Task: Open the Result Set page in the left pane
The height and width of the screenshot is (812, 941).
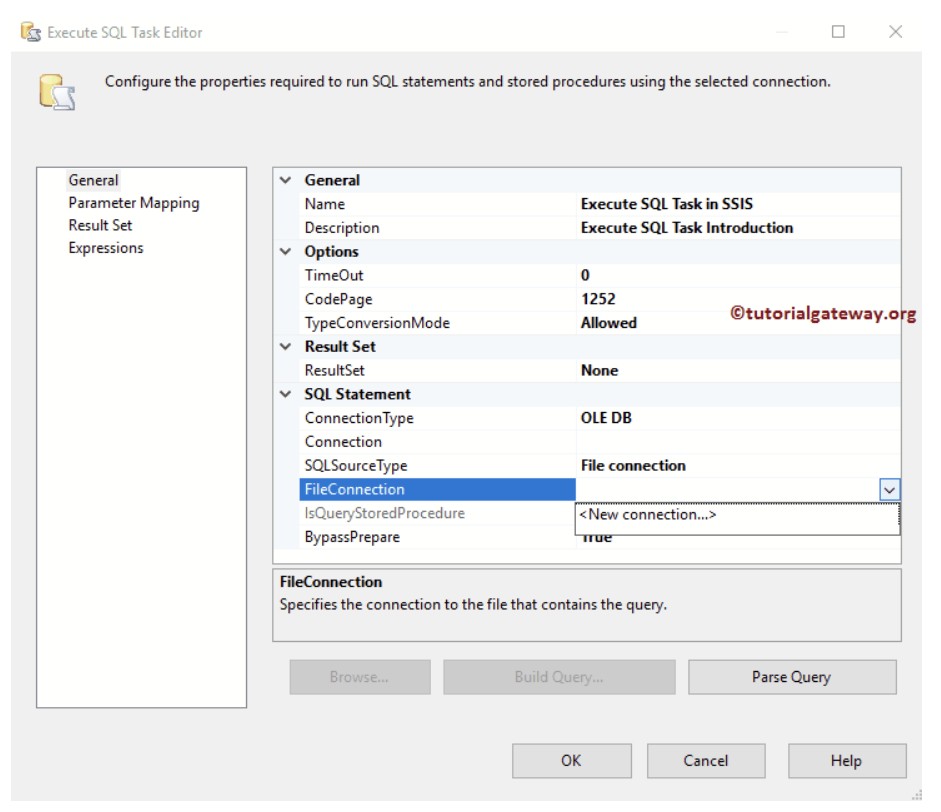Action: click(100, 225)
